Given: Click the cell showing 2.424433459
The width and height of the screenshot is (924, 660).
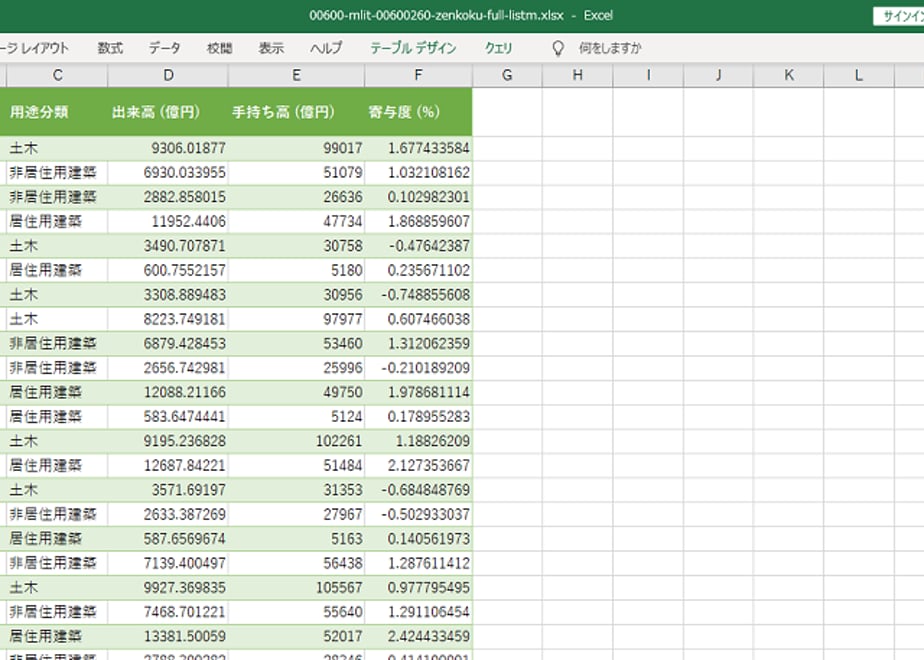Looking at the screenshot, I should tap(418, 636).
